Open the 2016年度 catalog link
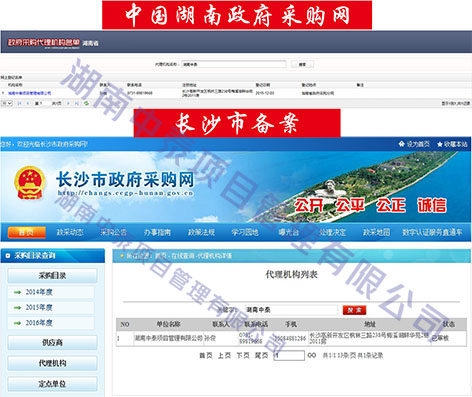The image size is (472, 397). (39, 323)
